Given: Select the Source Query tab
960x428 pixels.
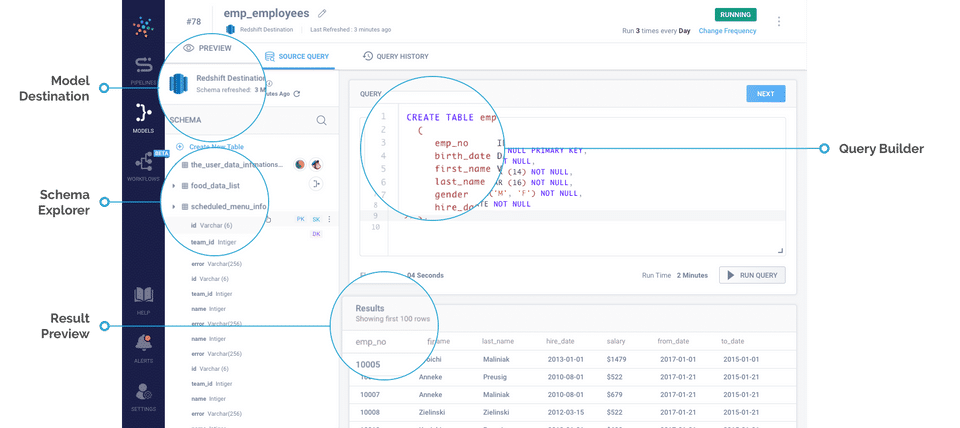Looking at the screenshot, I should [298, 57].
